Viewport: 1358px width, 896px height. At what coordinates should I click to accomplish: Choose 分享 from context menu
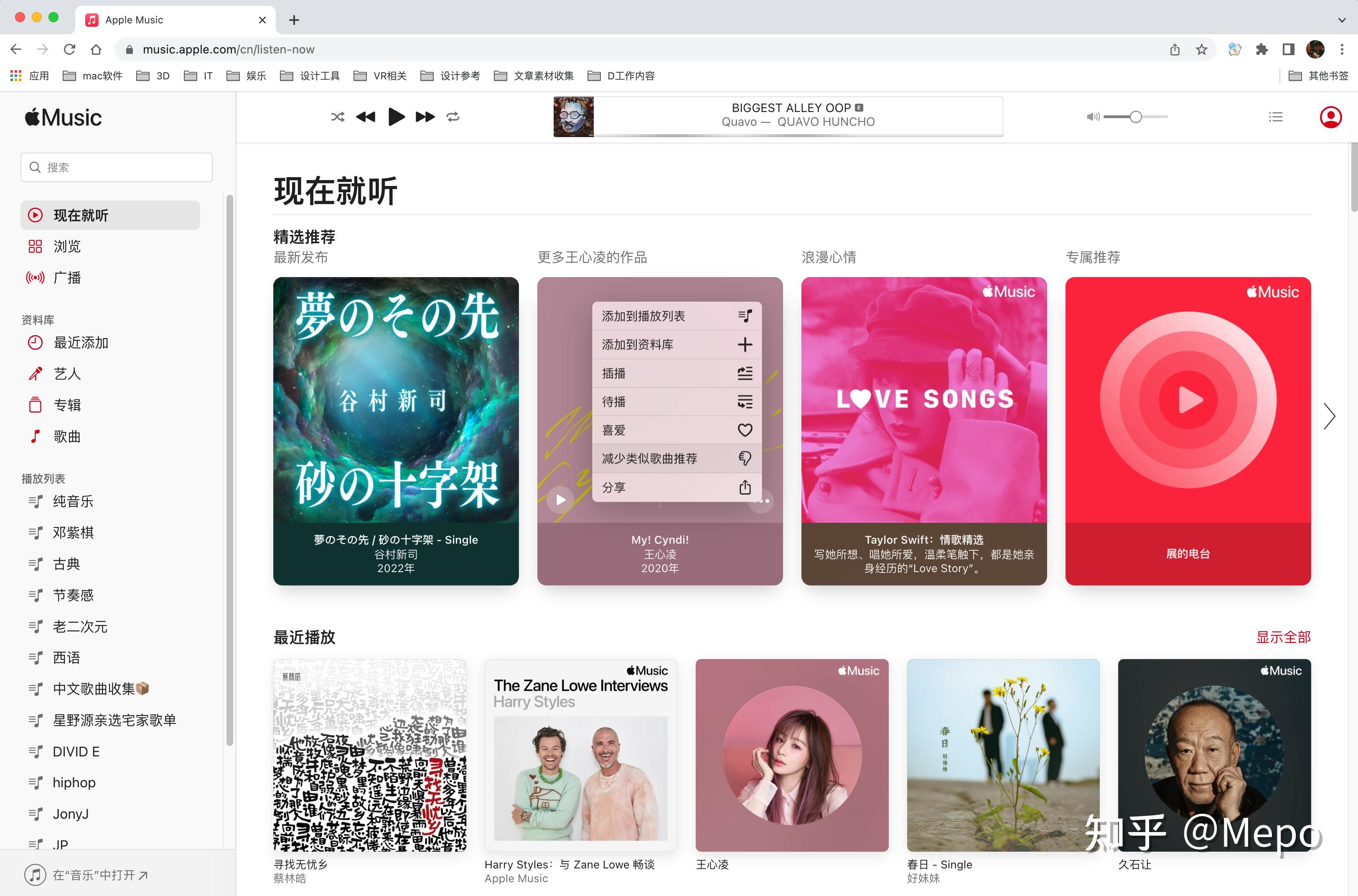pyautogui.click(x=677, y=487)
